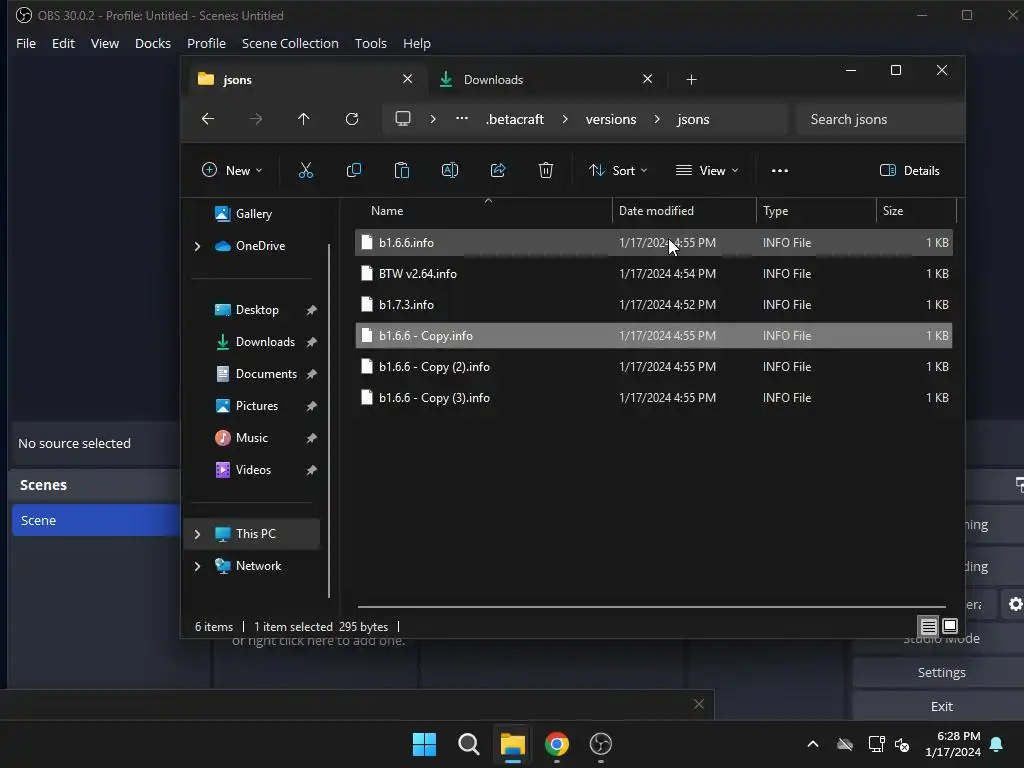The height and width of the screenshot is (768, 1024).
Task: Switch to large thumbnails view icon in status bar
Action: [x=950, y=626]
